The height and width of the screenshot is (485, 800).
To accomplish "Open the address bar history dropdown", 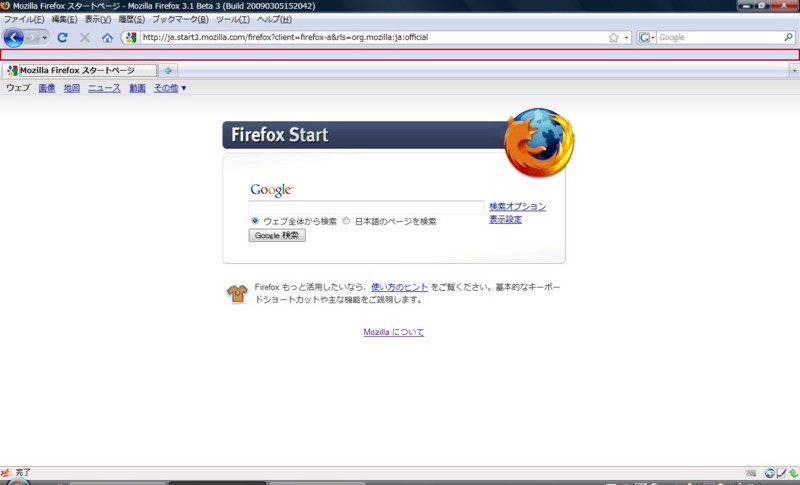I will 627,37.
